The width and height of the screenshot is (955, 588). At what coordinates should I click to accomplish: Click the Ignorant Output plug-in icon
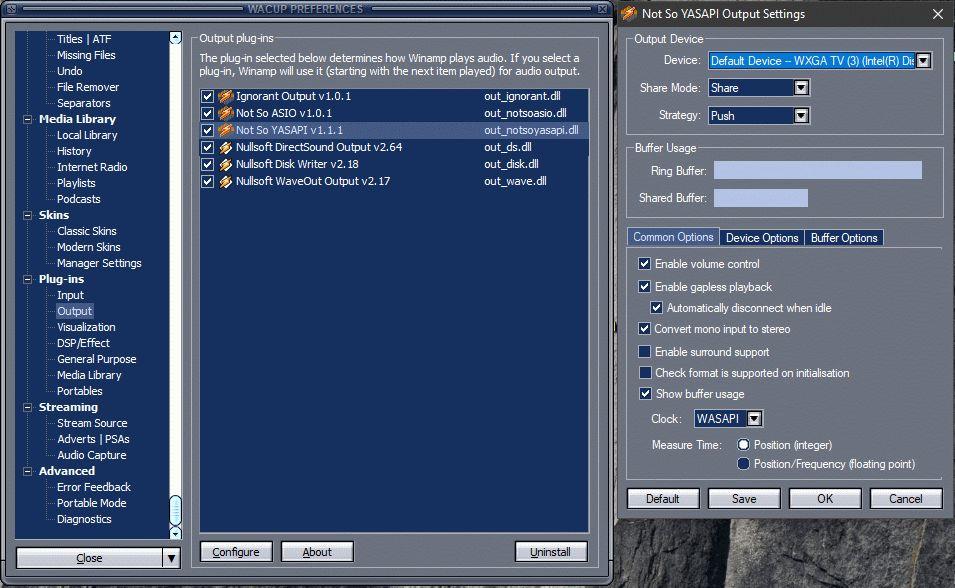[226, 96]
